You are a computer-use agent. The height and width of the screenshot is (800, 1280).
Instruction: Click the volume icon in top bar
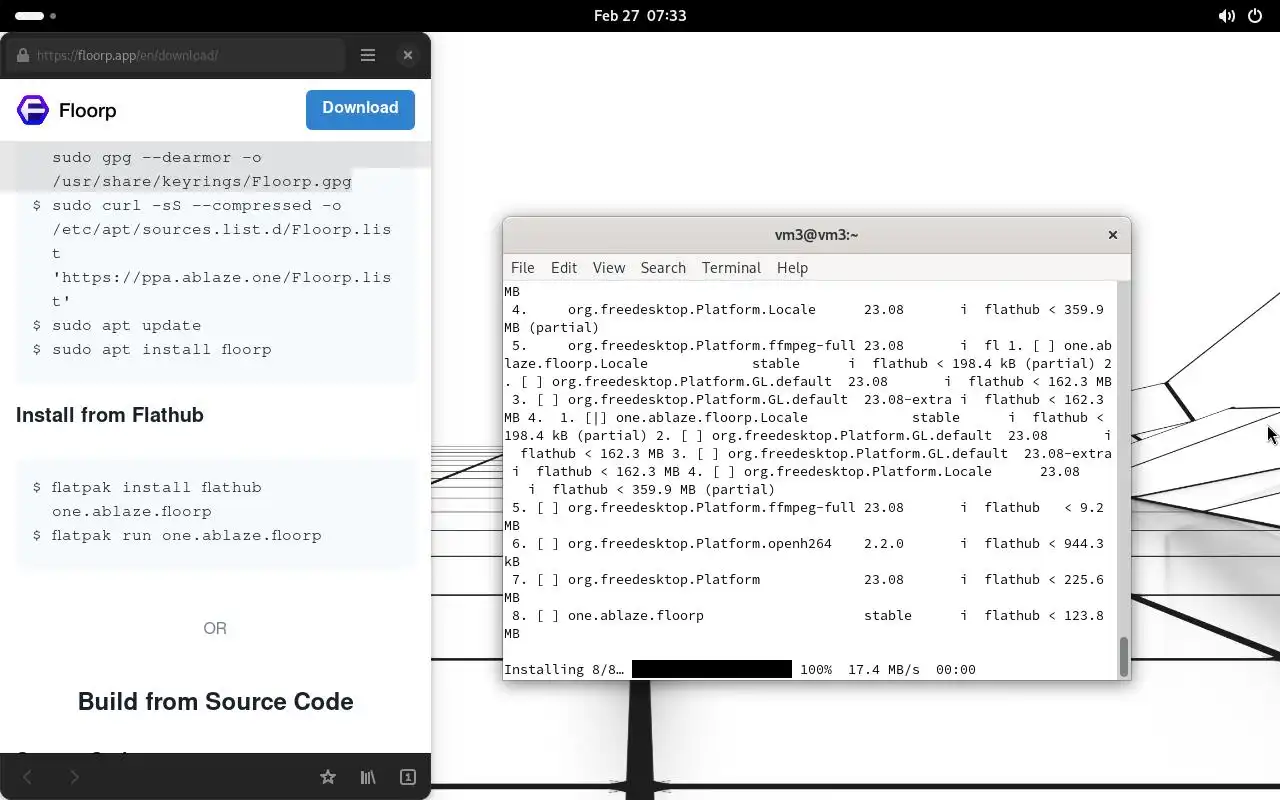[1227, 16]
